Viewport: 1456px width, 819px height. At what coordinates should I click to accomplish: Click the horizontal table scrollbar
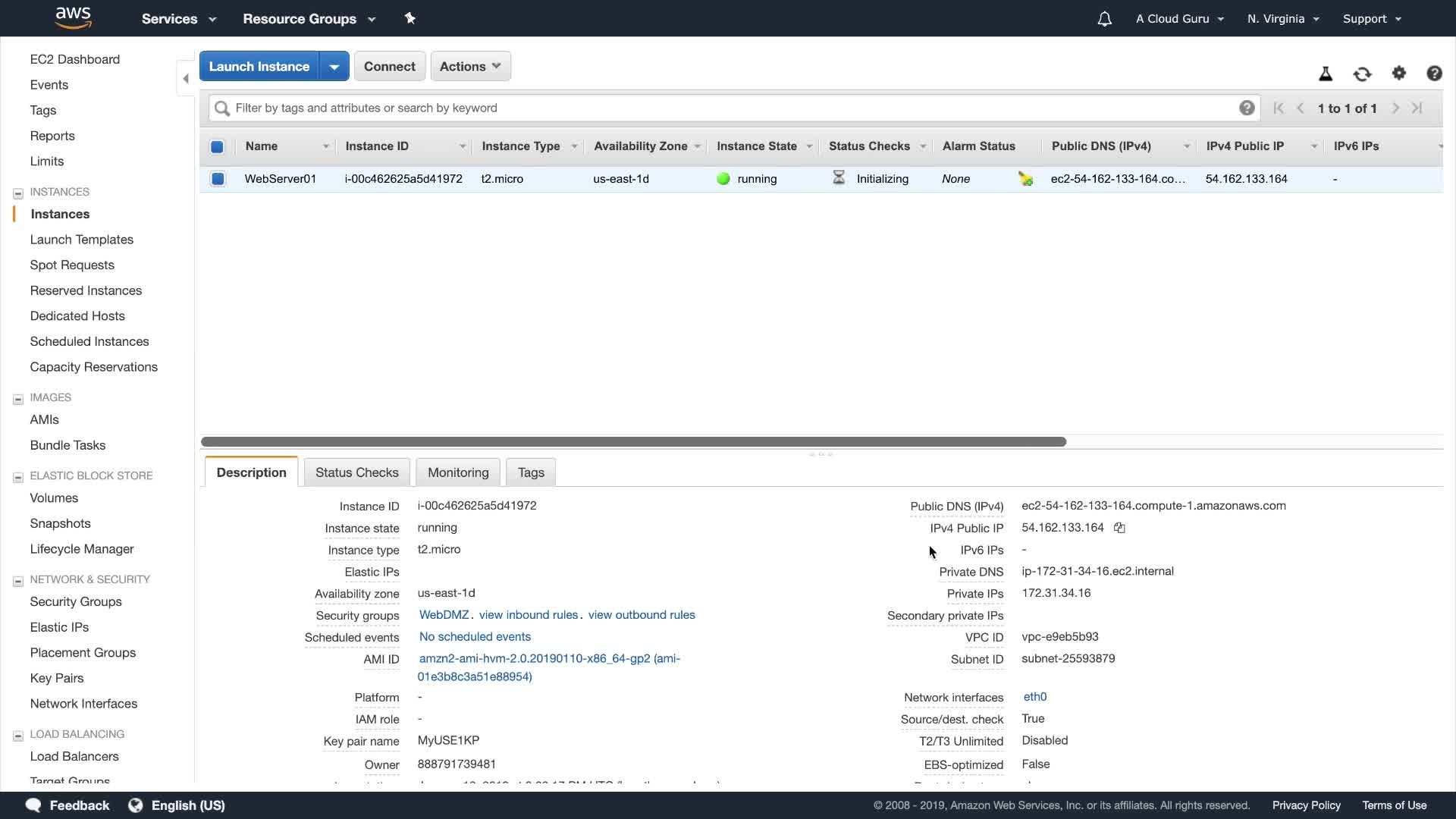(x=633, y=441)
